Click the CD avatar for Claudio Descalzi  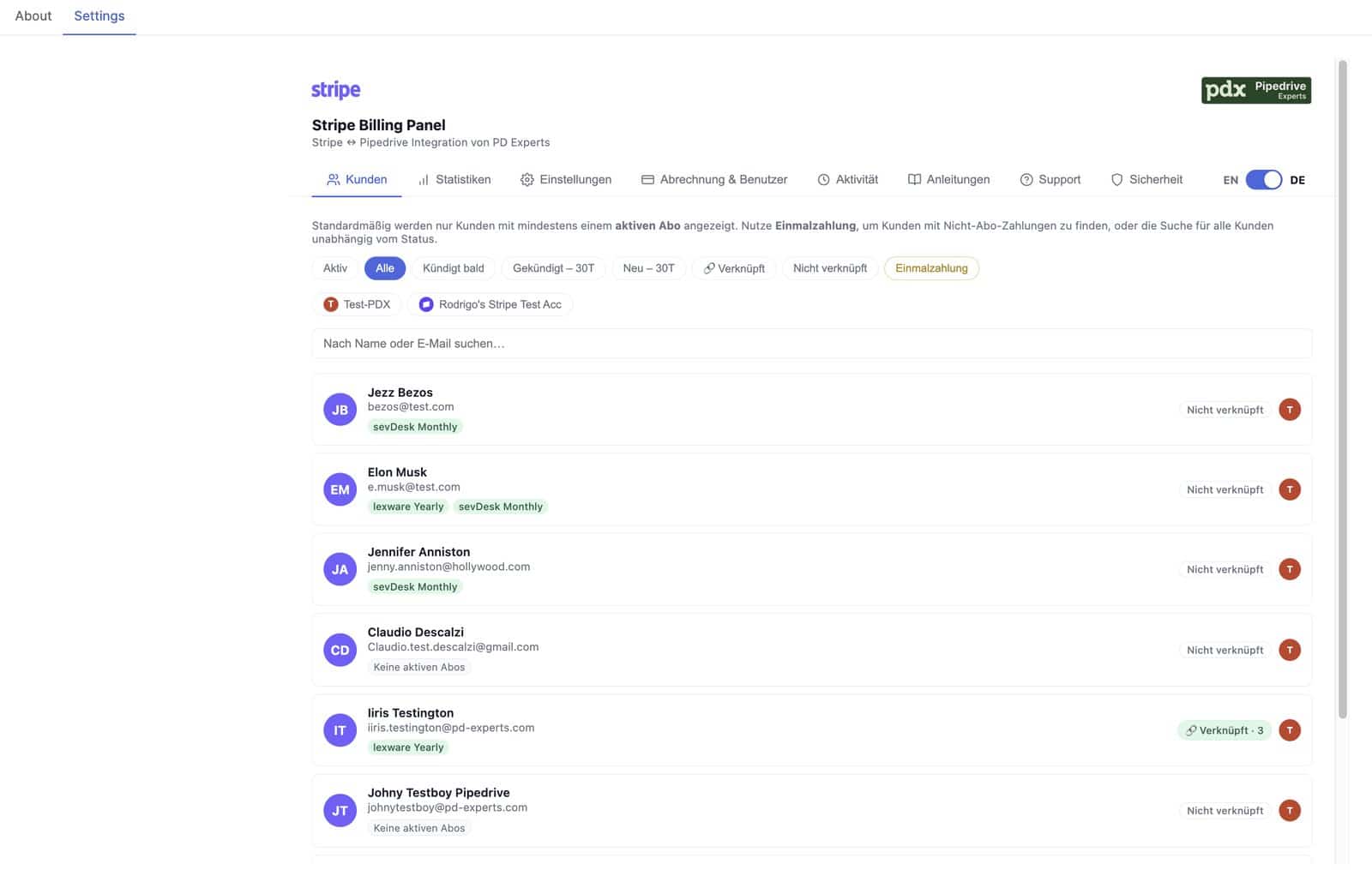(x=340, y=650)
